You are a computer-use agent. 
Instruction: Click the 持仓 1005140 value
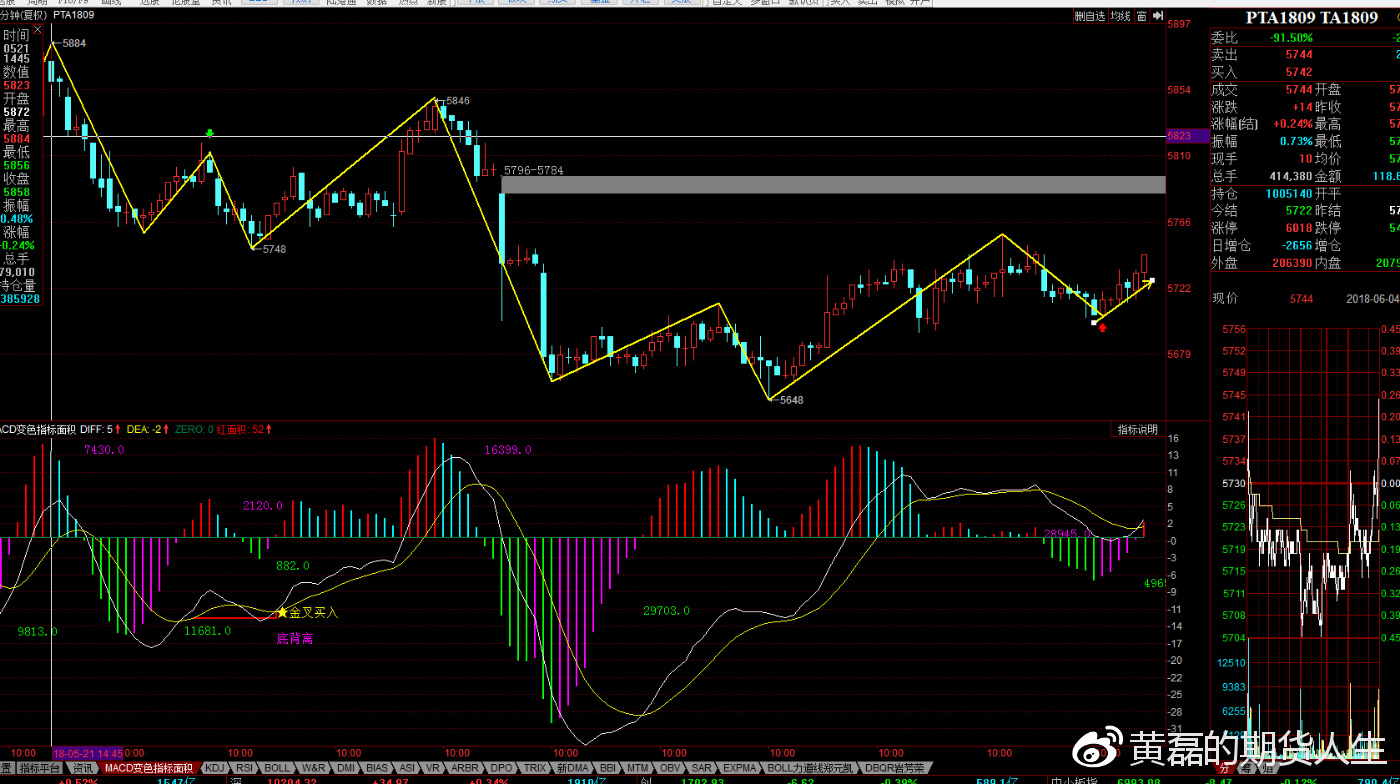click(1289, 193)
